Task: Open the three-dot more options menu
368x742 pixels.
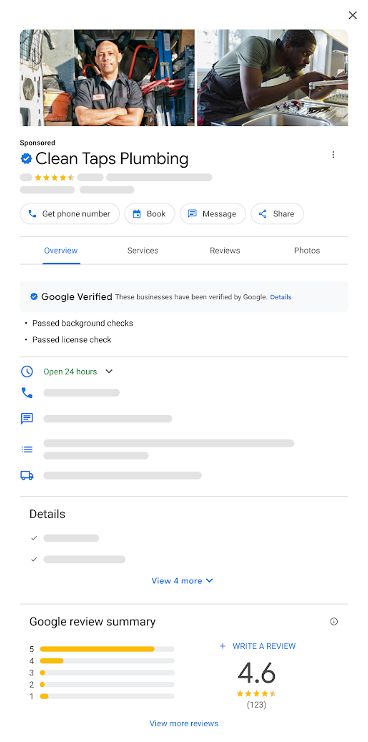Action: coord(333,155)
